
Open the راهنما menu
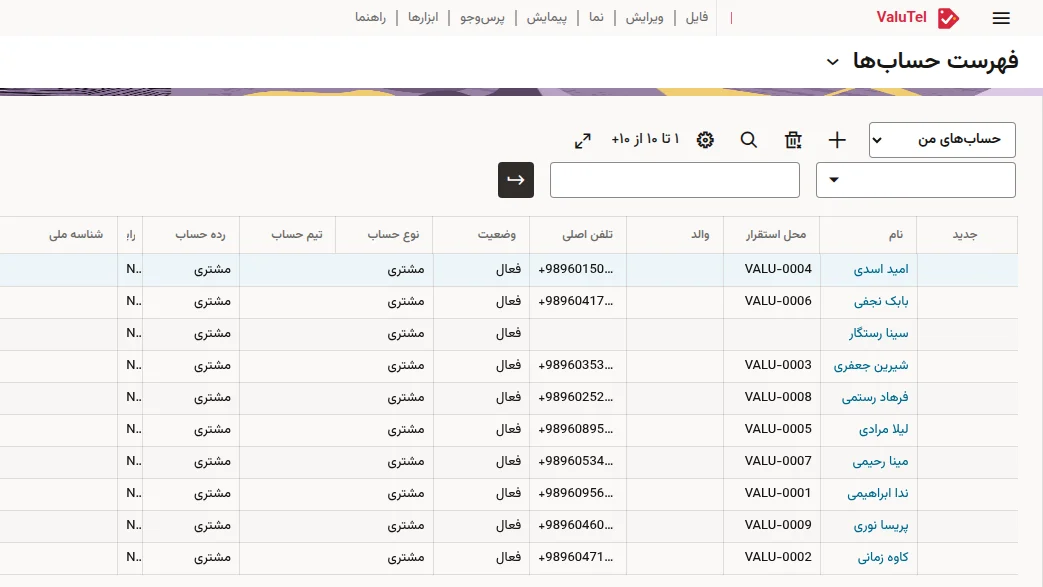(371, 17)
